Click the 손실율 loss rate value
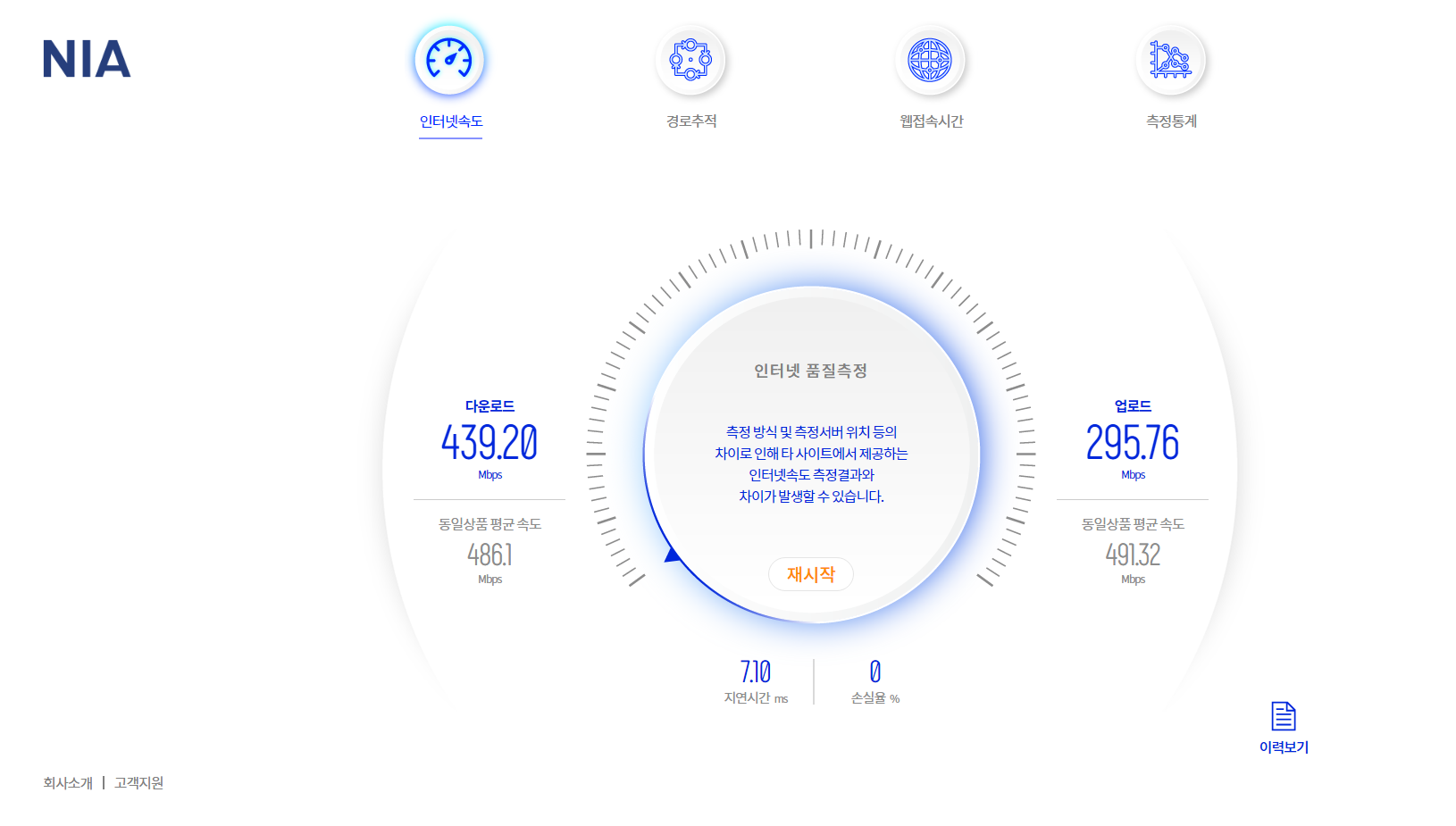The height and width of the screenshot is (826, 1456). 875,672
